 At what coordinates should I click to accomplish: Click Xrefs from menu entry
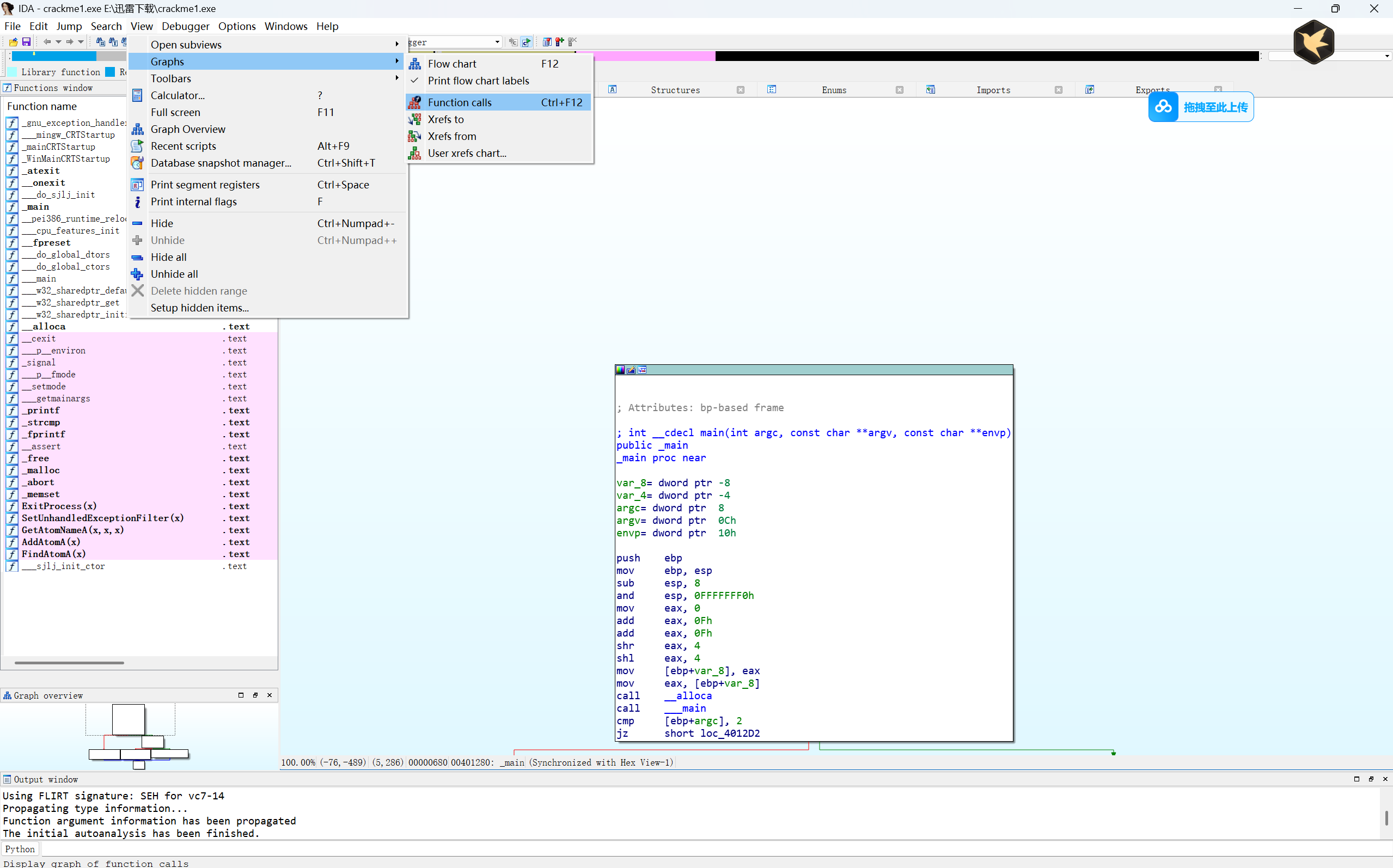coord(451,136)
